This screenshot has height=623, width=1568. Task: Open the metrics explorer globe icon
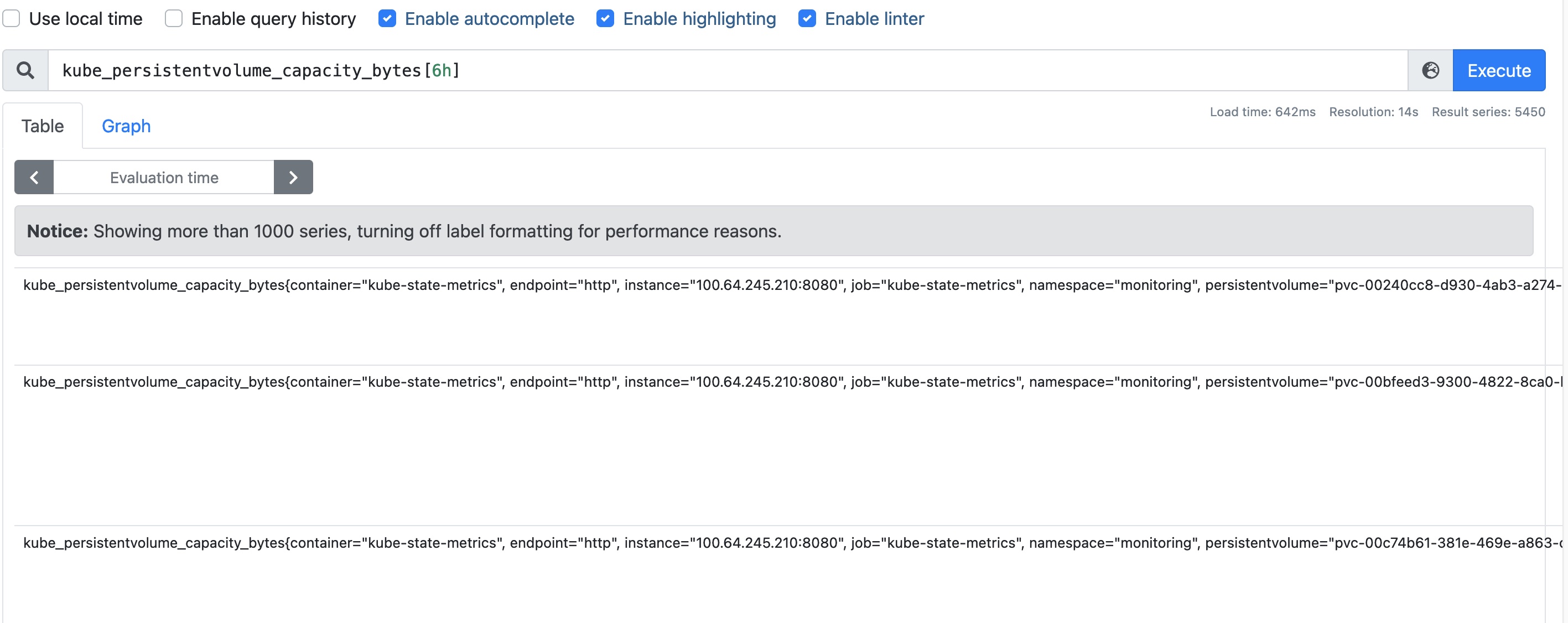(x=1430, y=70)
